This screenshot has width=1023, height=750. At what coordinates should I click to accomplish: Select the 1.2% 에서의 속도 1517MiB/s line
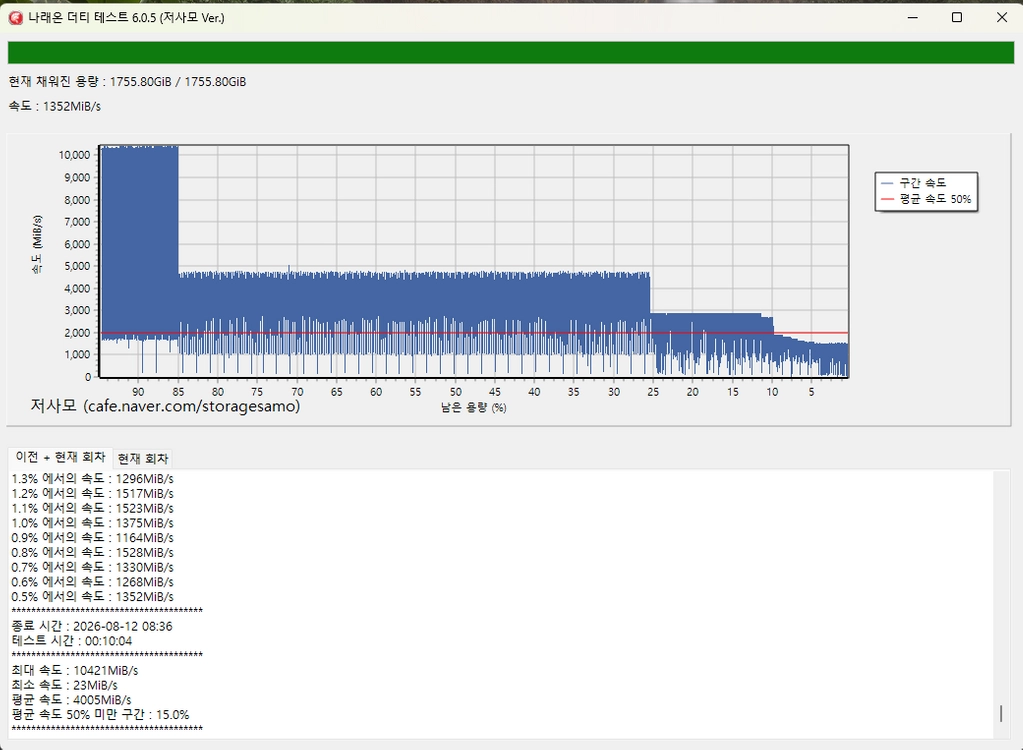pyautogui.click(x=93, y=494)
